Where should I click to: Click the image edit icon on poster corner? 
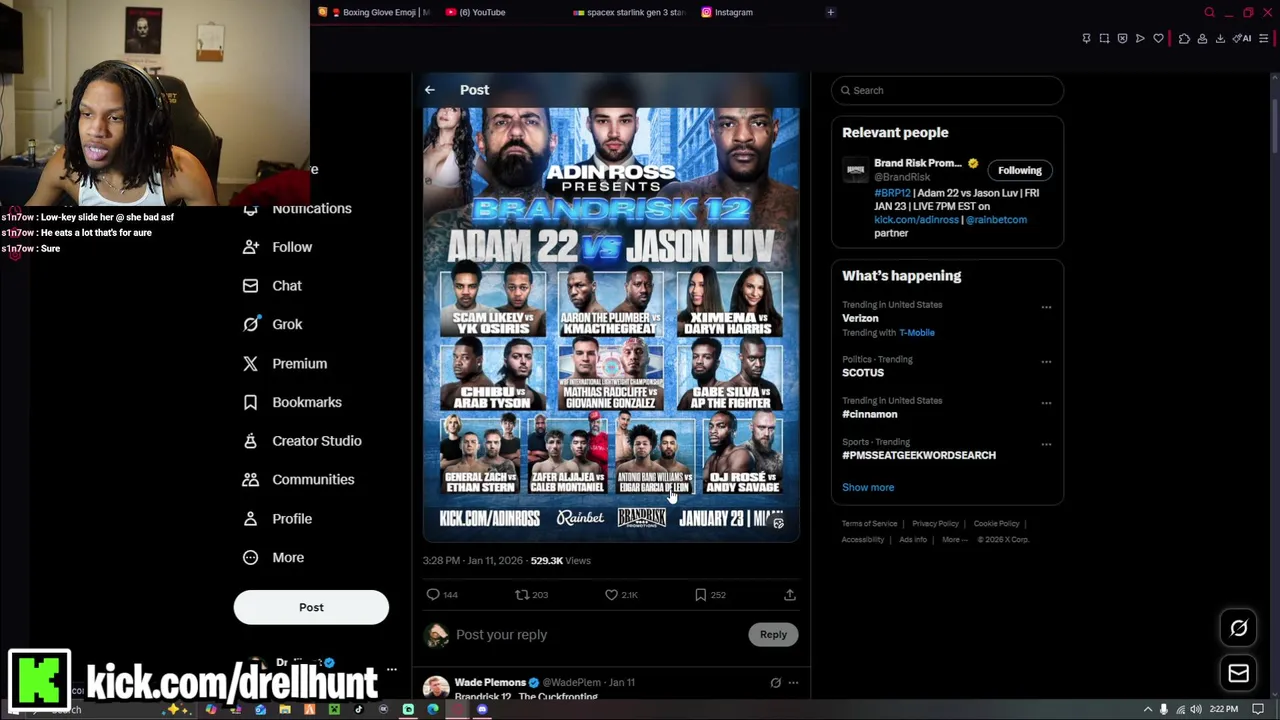[778, 523]
